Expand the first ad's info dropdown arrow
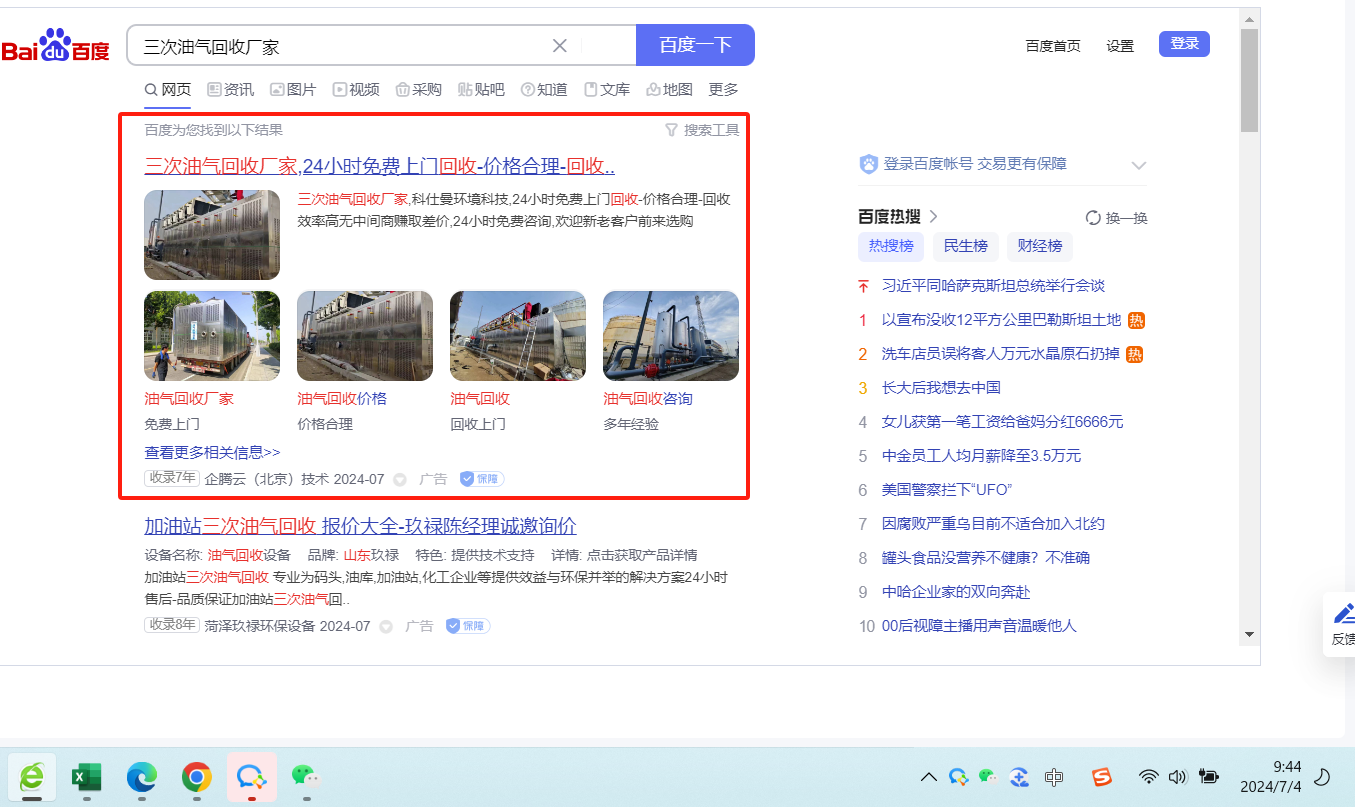 tap(400, 480)
